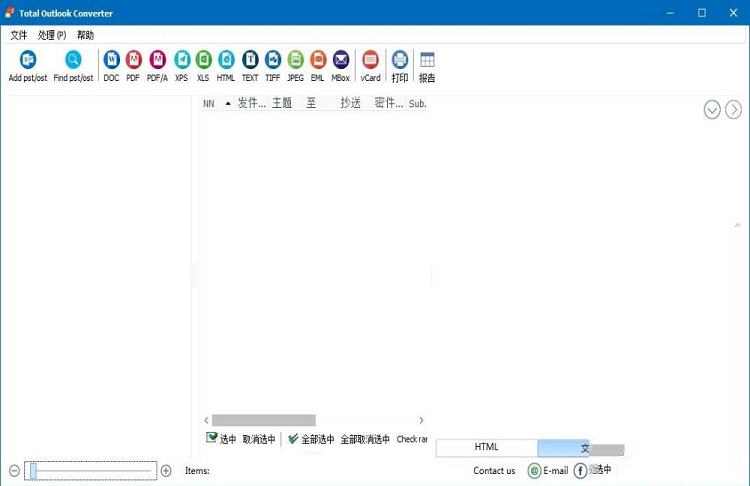Open the 处理(P) menu
This screenshot has width=750, height=486.
[x=52, y=35]
